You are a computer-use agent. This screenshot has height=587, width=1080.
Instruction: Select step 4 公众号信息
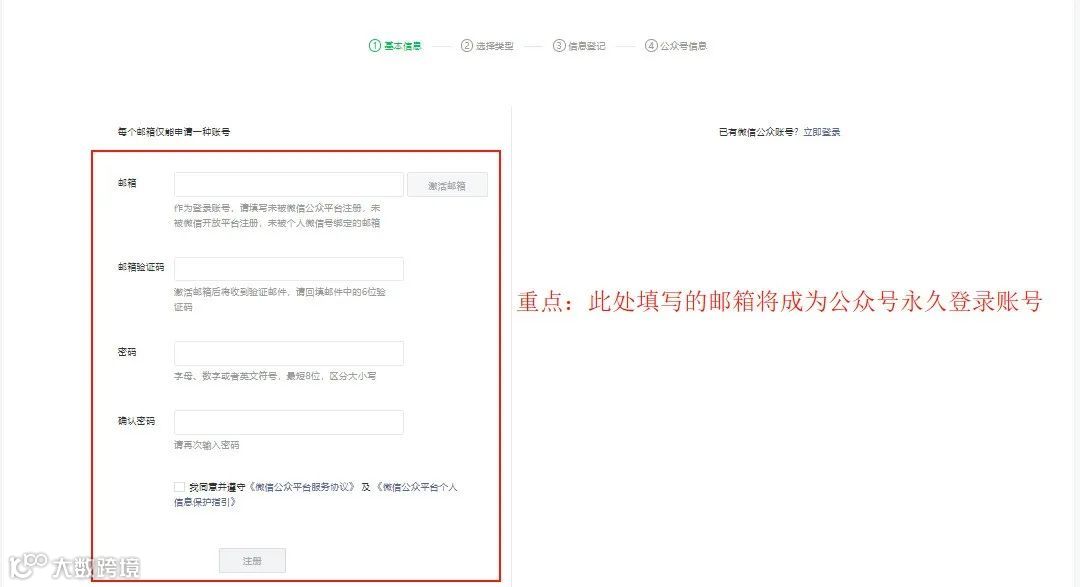coord(676,45)
